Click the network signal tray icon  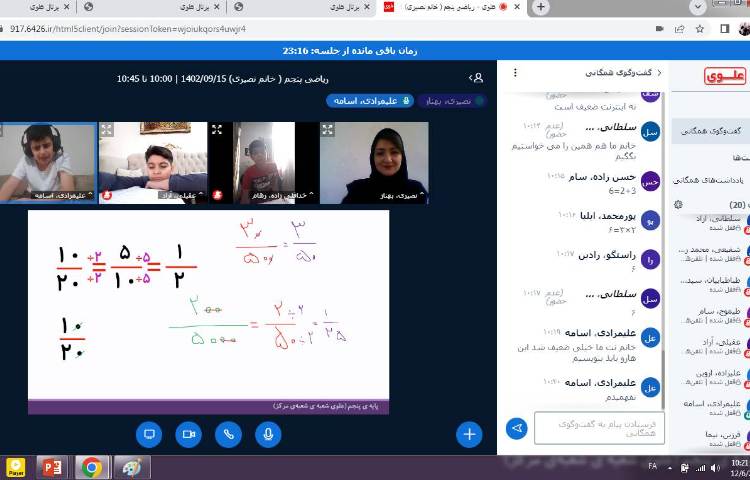pos(700,468)
